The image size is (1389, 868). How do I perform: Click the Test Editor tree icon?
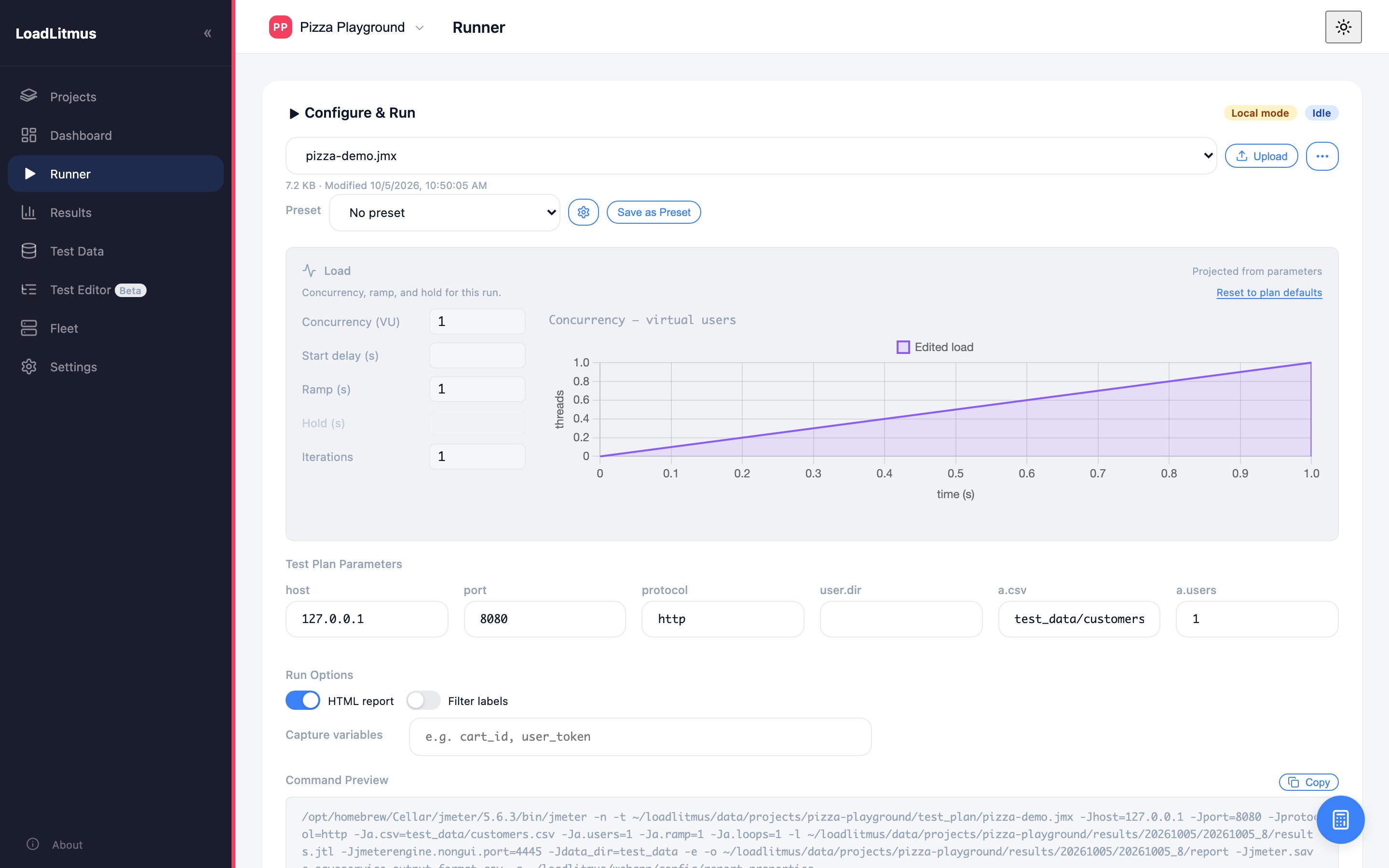(29, 289)
